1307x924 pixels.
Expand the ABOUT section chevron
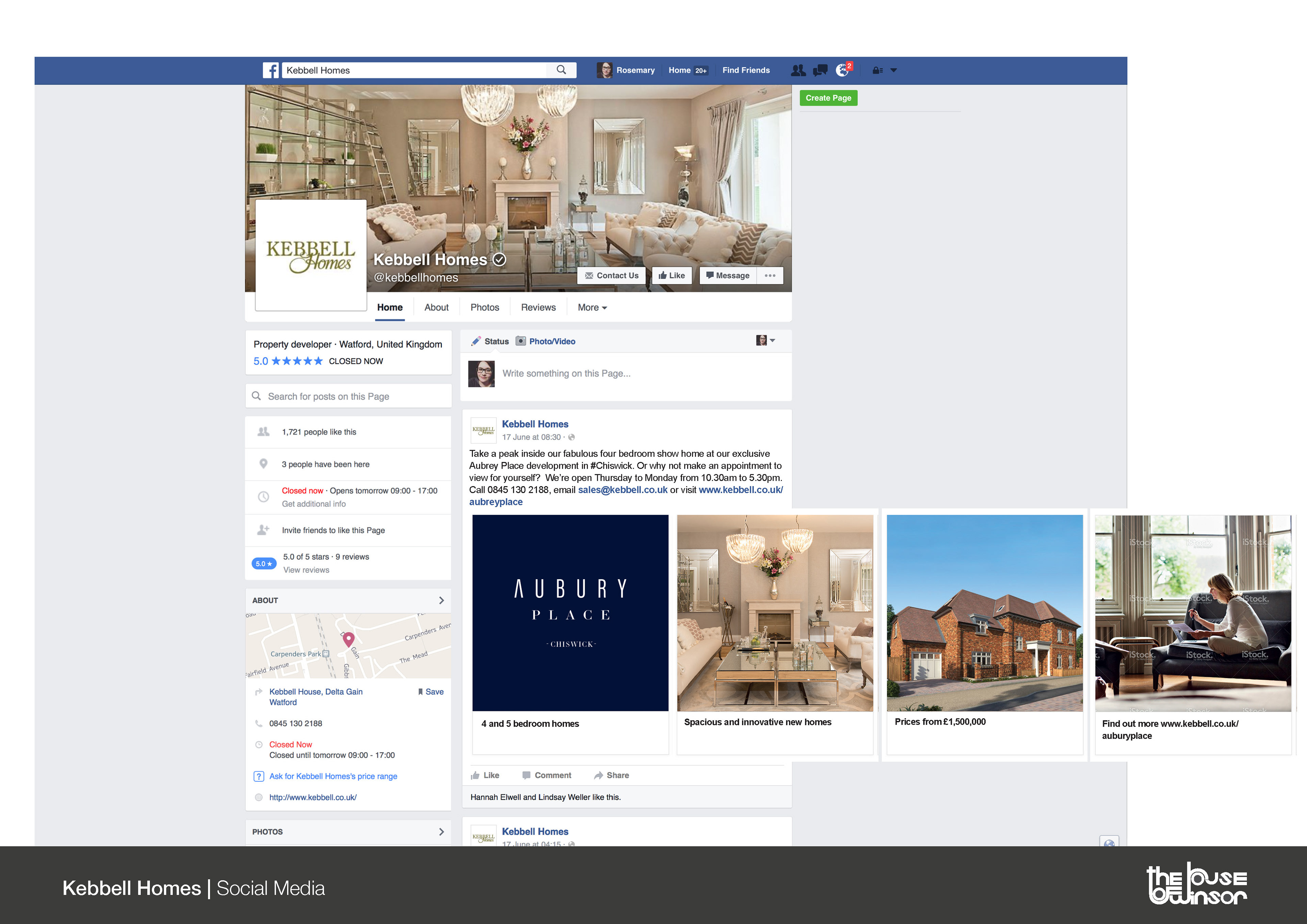click(x=441, y=600)
